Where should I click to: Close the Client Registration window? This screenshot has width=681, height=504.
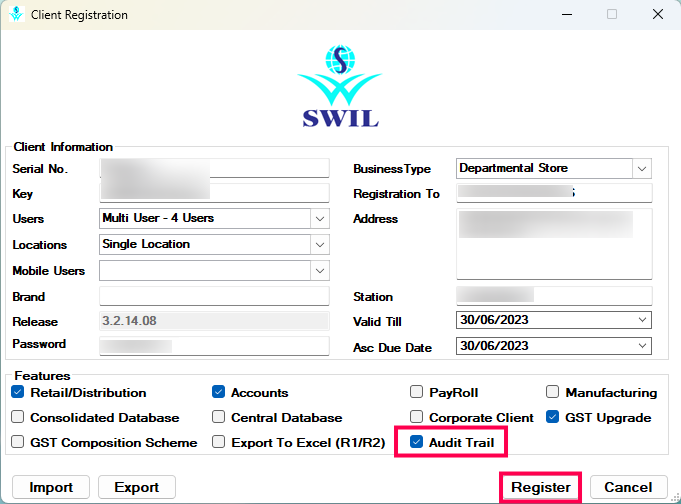coord(658,14)
